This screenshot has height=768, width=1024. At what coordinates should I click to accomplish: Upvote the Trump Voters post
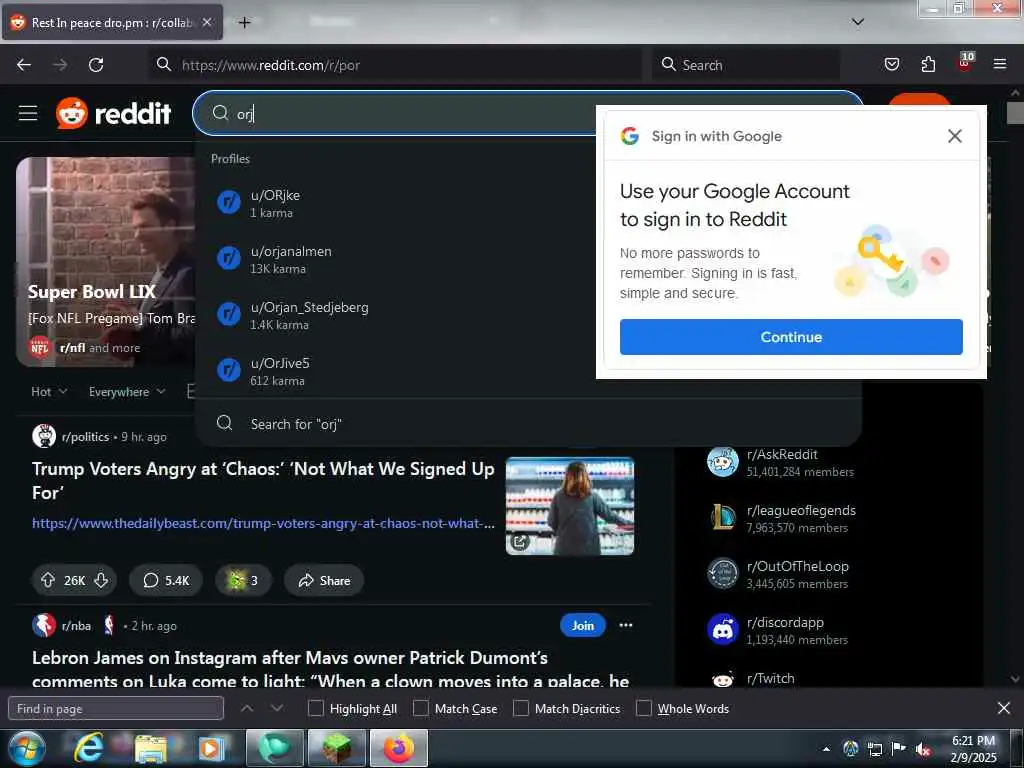(x=48, y=580)
